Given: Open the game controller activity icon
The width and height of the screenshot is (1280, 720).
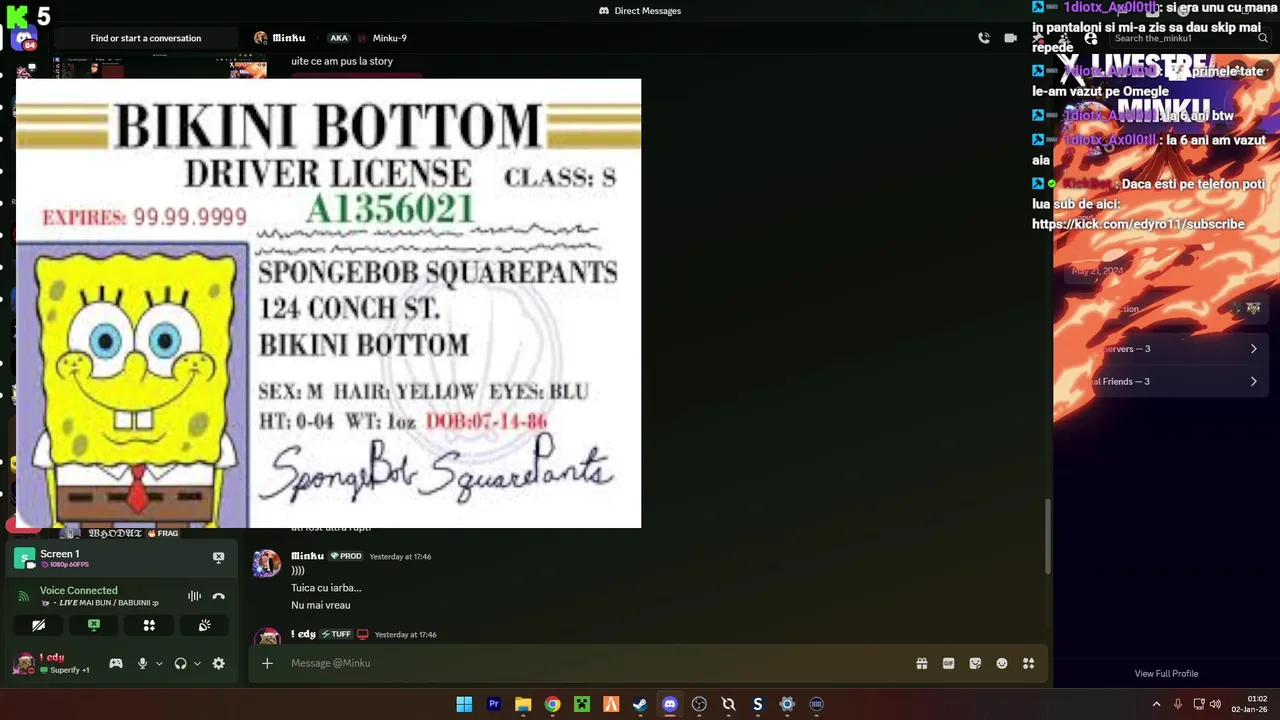Looking at the screenshot, I should click(116, 663).
